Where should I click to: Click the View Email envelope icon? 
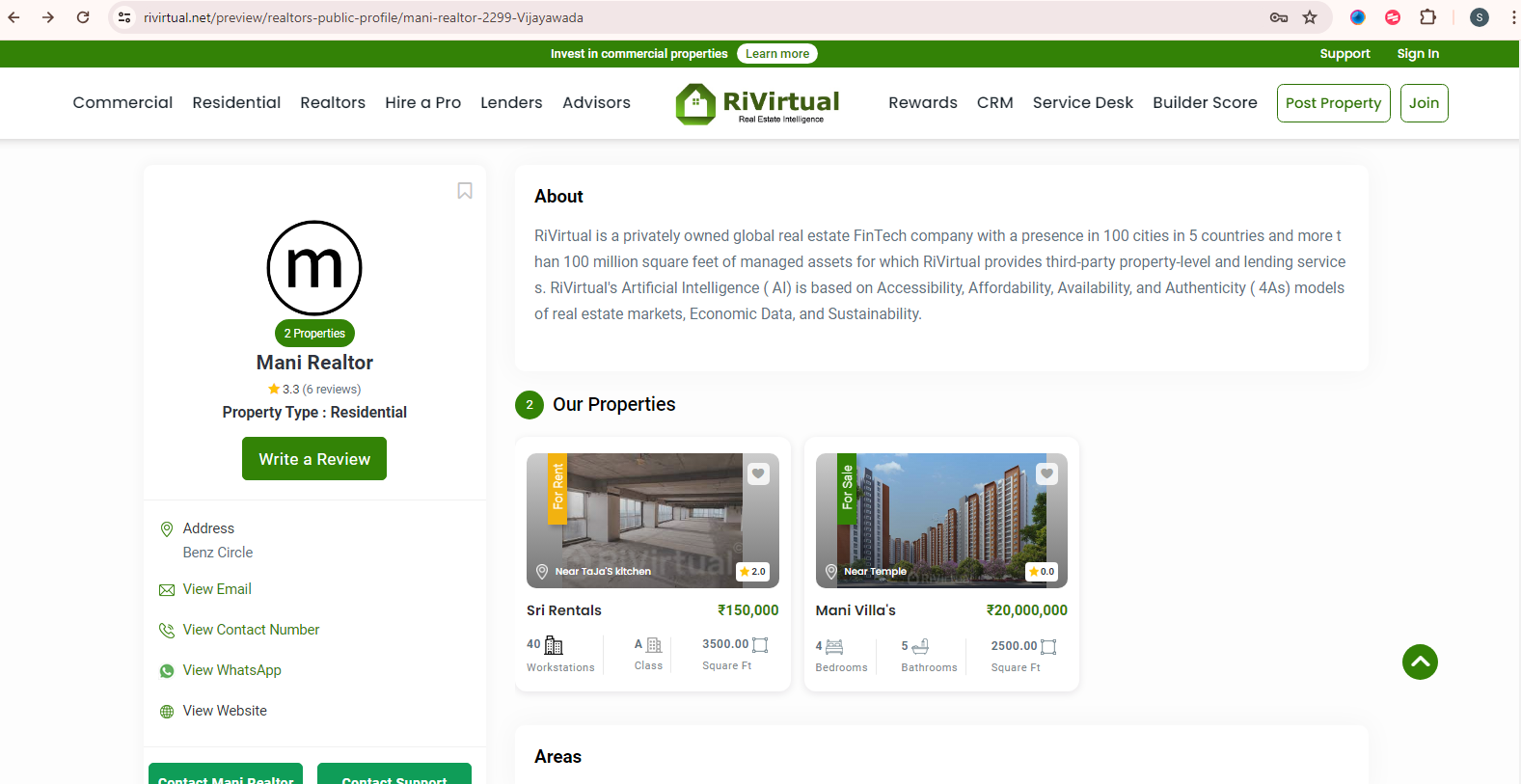coord(167,590)
